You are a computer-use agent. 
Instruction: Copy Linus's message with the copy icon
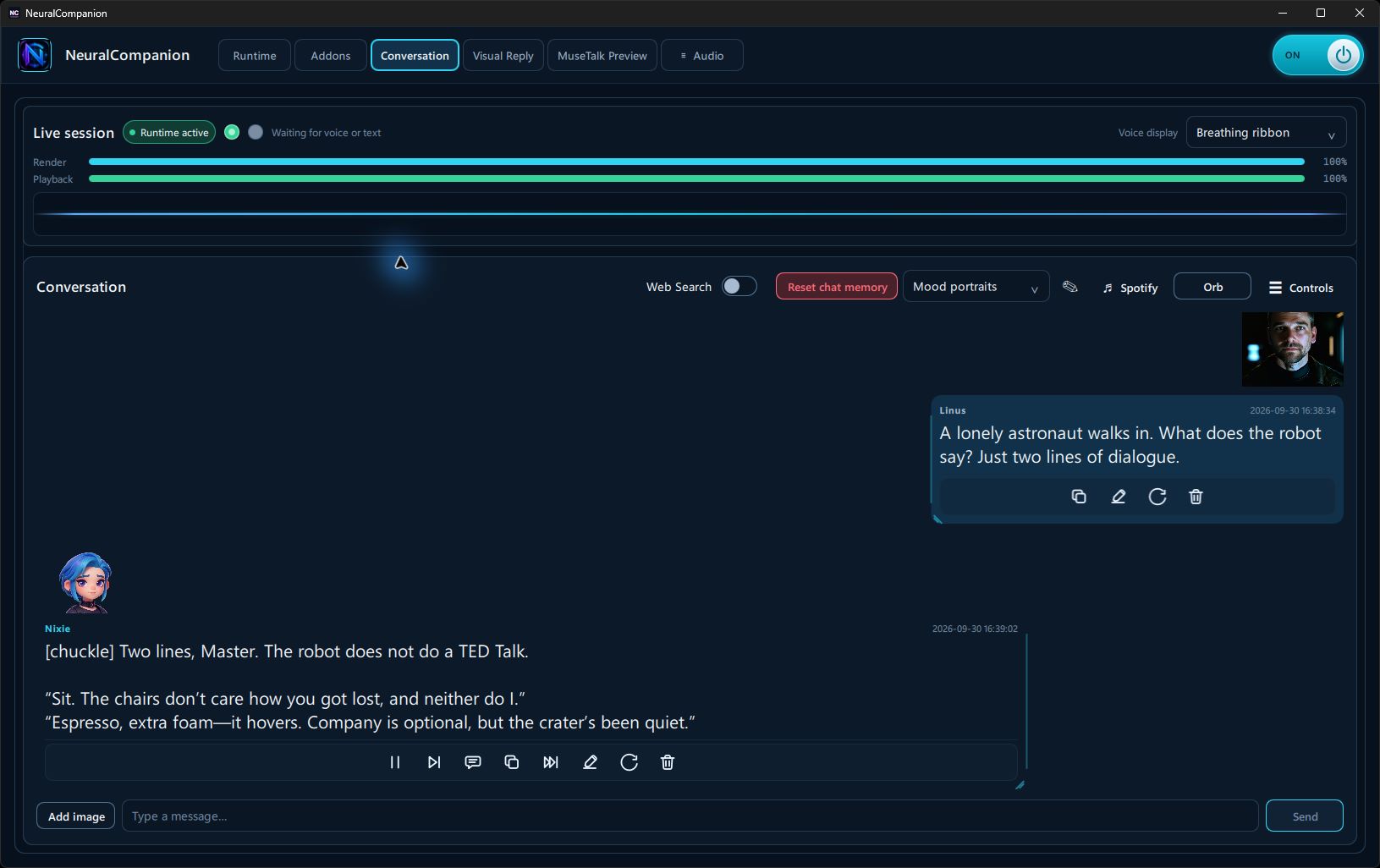click(1079, 497)
